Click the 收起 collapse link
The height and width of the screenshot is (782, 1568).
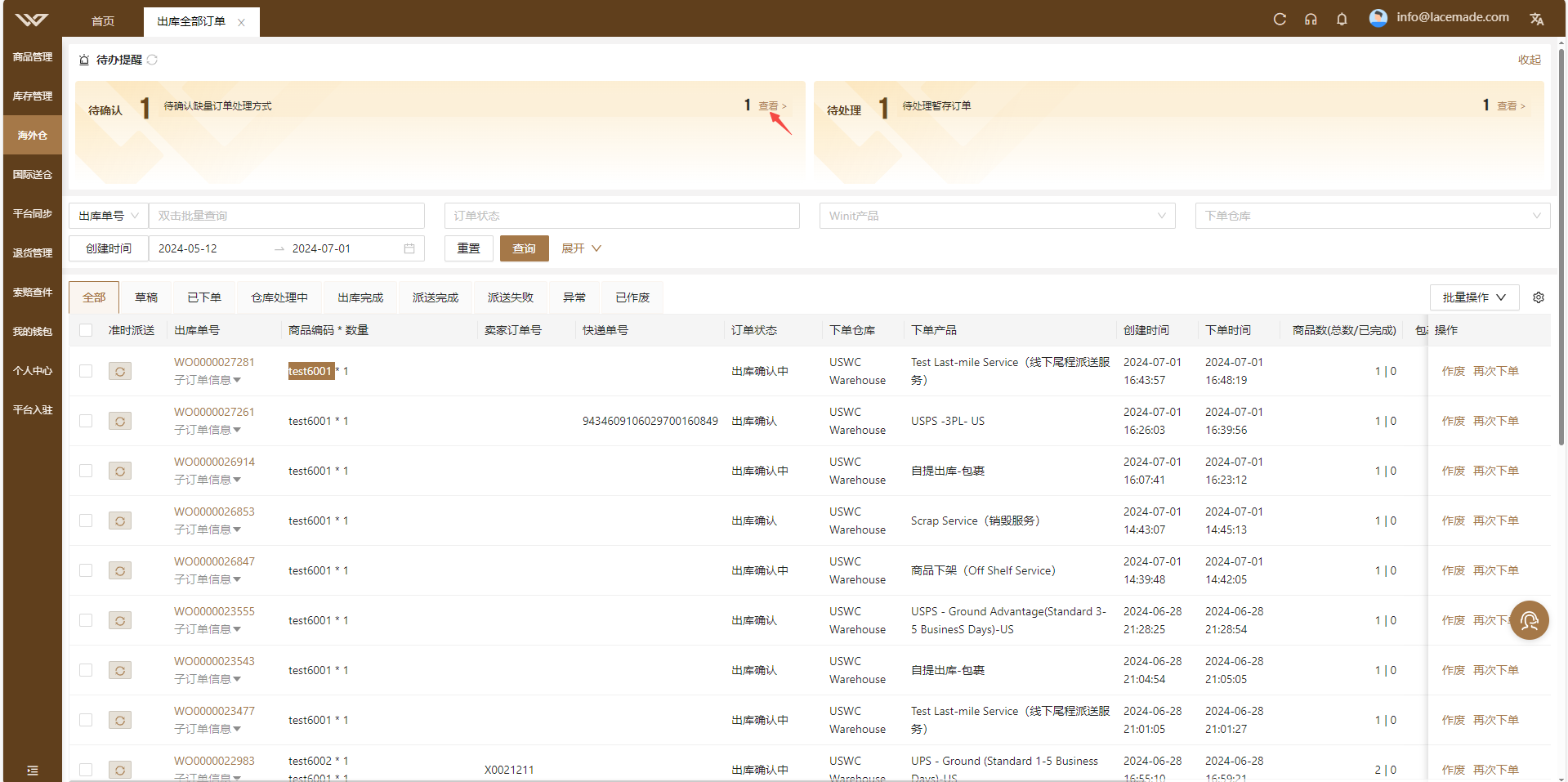1529,60
